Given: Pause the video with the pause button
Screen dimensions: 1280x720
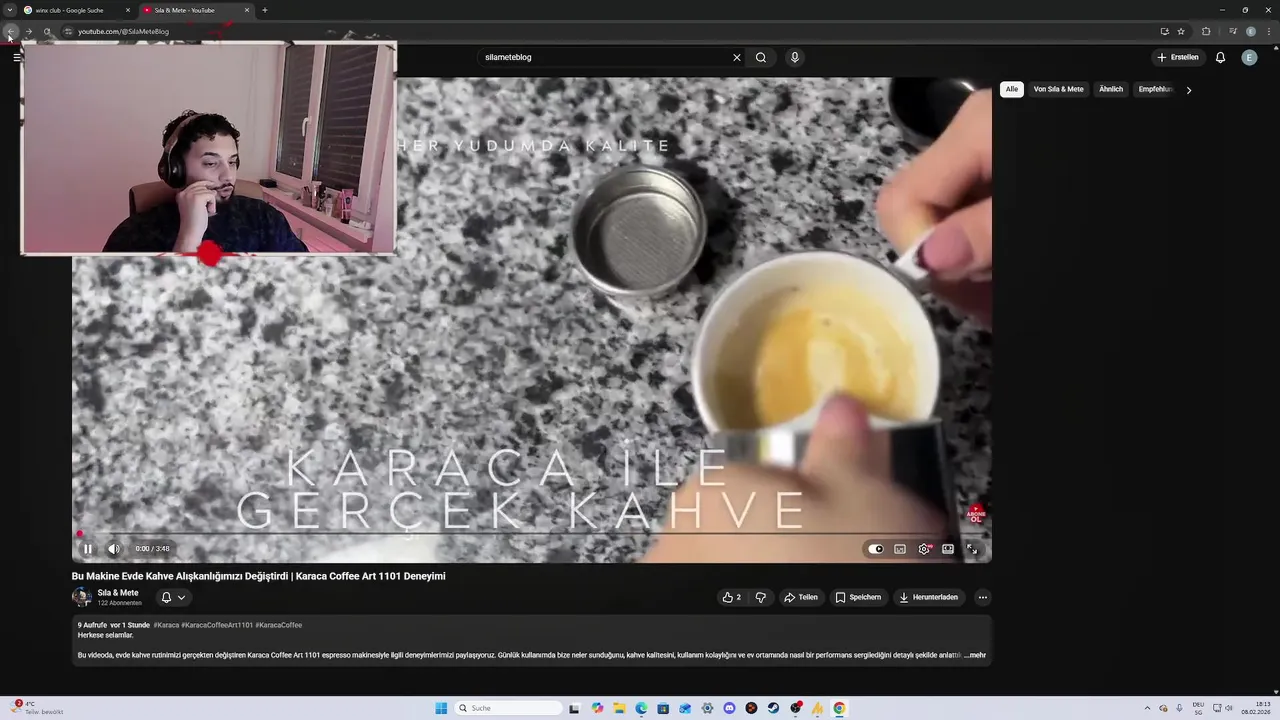Looking at the screenshot, I should tap(87, 549).
